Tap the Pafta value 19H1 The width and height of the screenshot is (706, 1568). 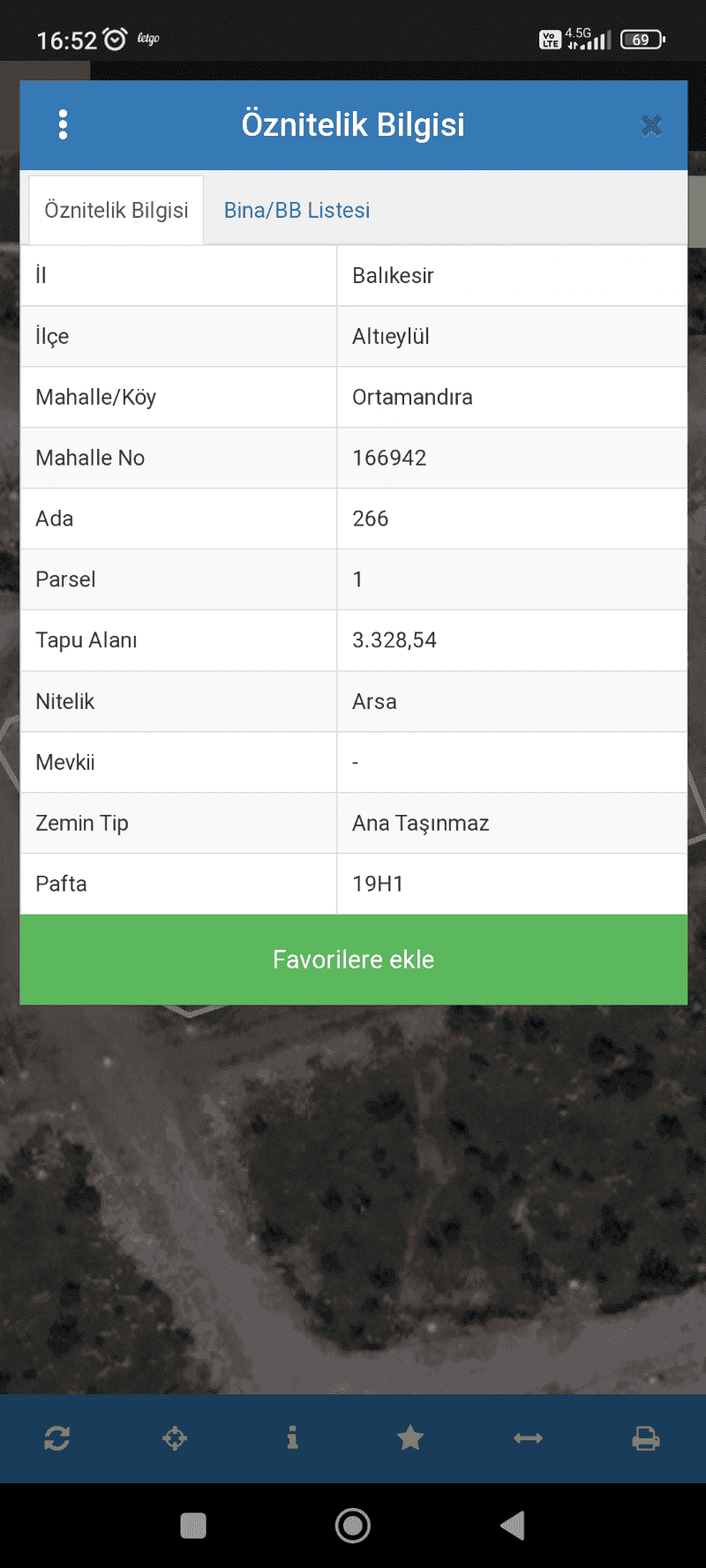point(378,884)
